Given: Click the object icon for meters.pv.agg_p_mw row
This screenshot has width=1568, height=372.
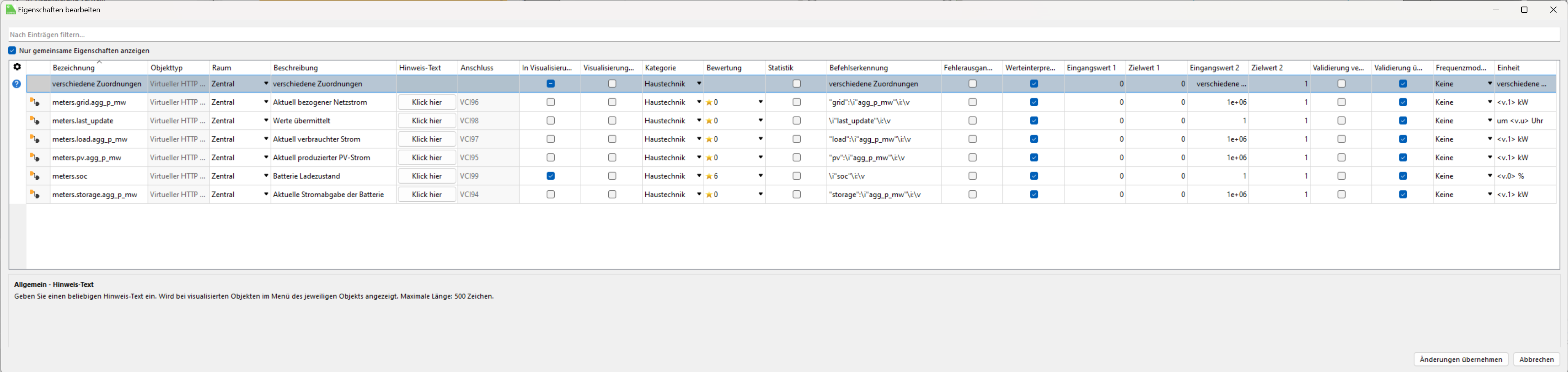Looking at the screenshot, I should click(x=35, y=157).
